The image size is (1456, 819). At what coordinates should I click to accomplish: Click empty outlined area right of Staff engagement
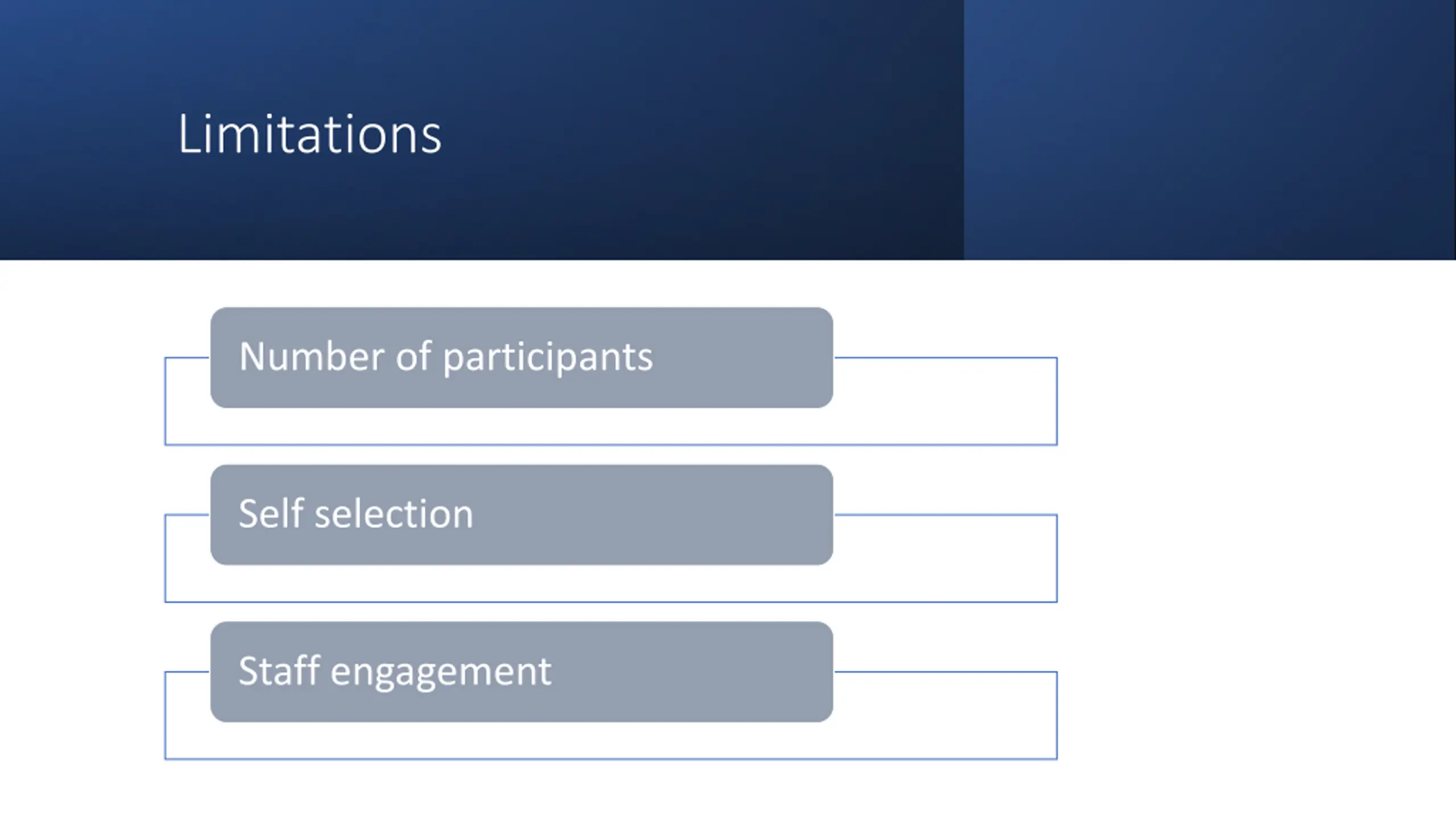click(944, 714)
